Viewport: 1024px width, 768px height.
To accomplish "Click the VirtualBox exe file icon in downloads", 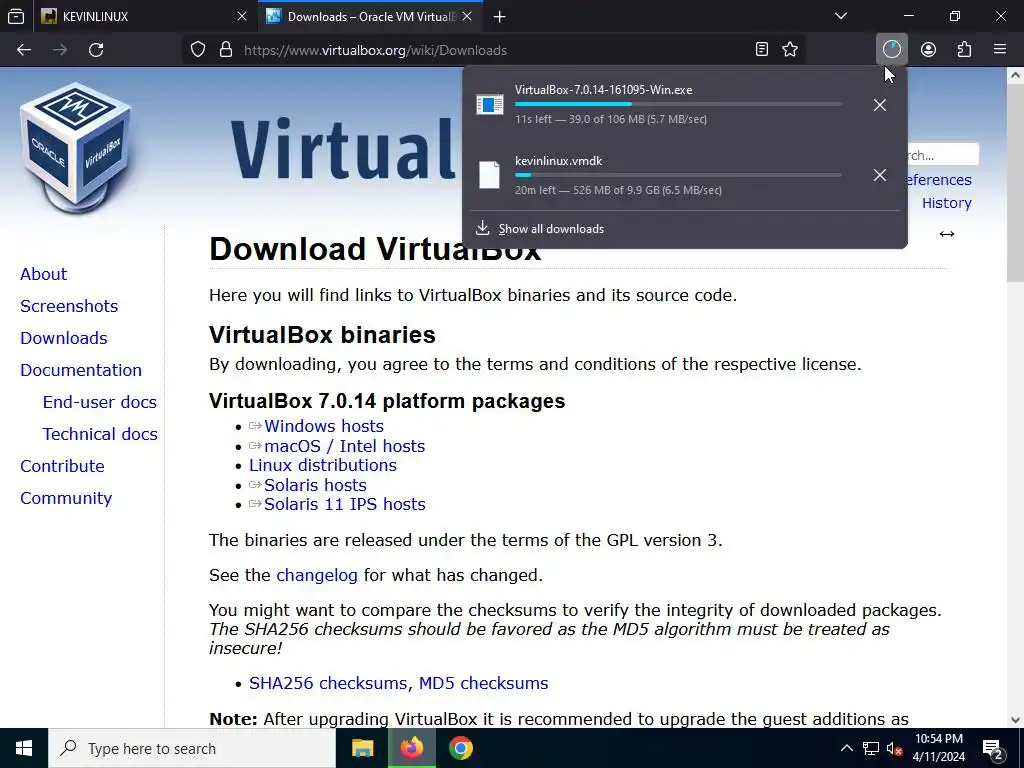I will 490,104.
